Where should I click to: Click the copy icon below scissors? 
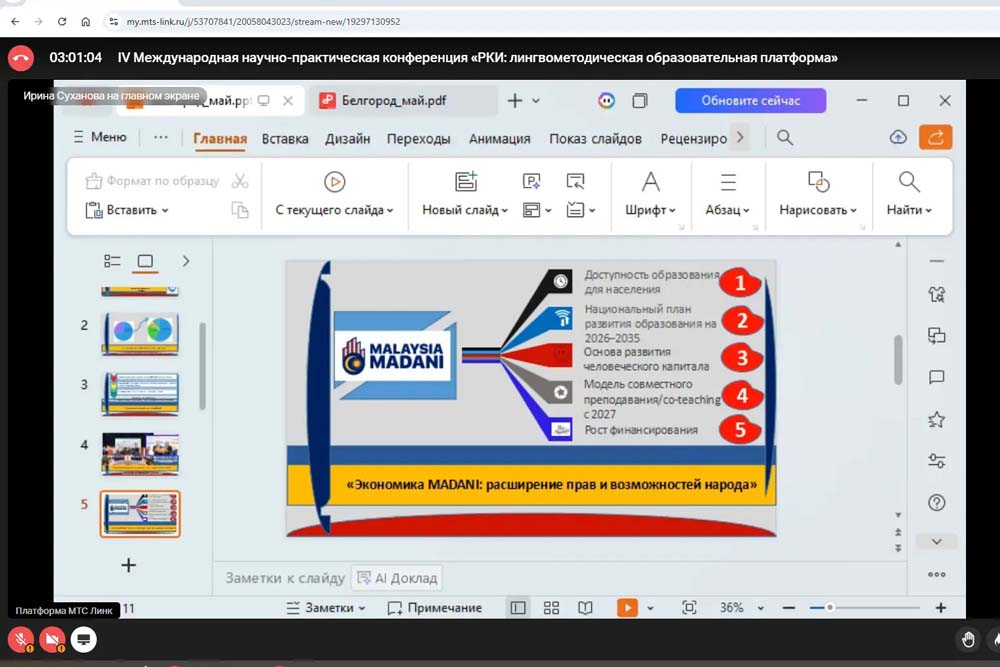click(240, 210)
